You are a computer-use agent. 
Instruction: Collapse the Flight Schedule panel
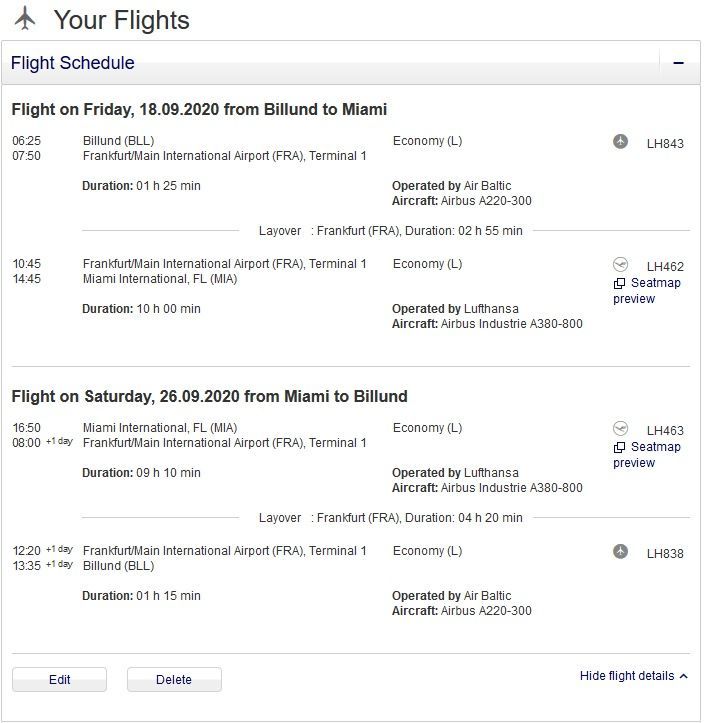click(x=678, y=63)
